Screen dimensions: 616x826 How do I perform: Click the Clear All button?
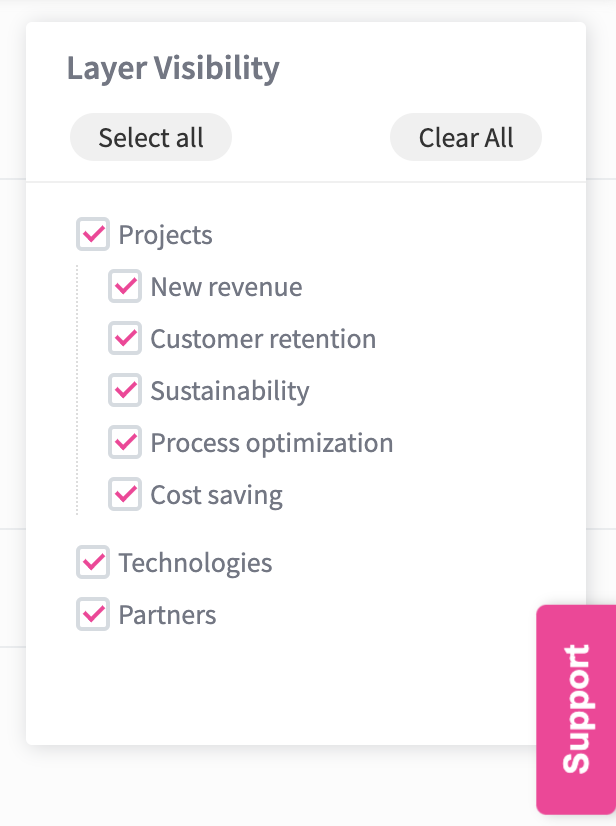click(466, 138)
